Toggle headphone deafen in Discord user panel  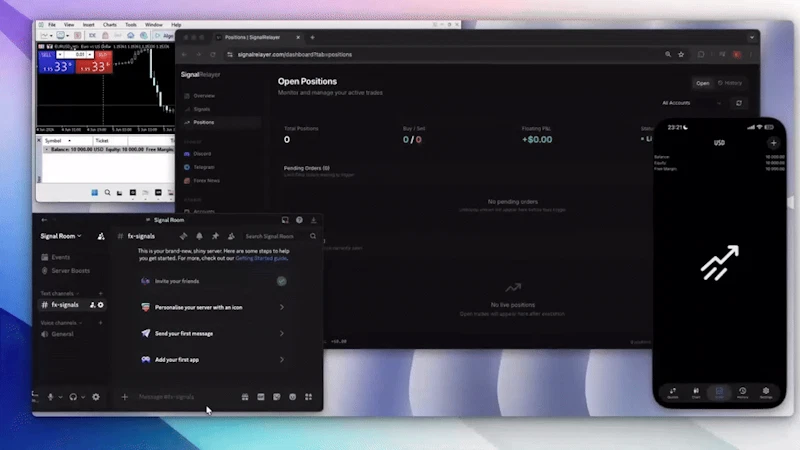coord(73,397)
